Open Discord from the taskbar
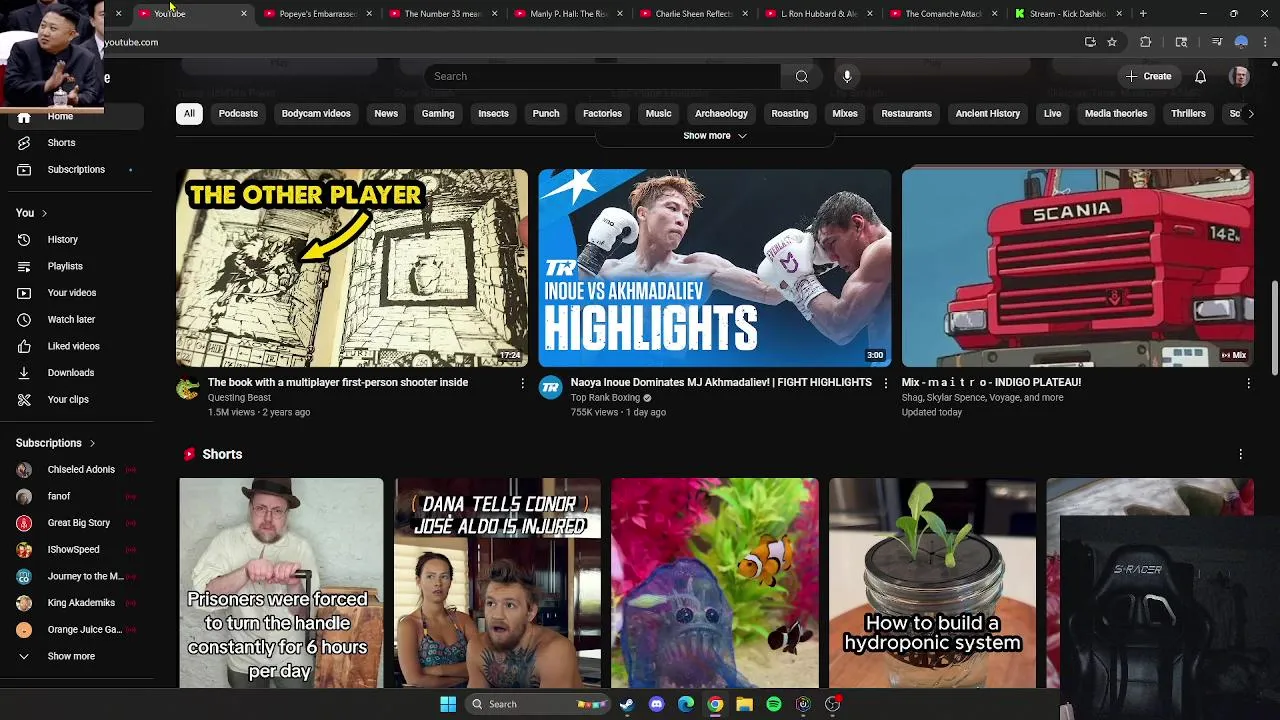The height and width of the screenshot is (720, 1280). 656,704
